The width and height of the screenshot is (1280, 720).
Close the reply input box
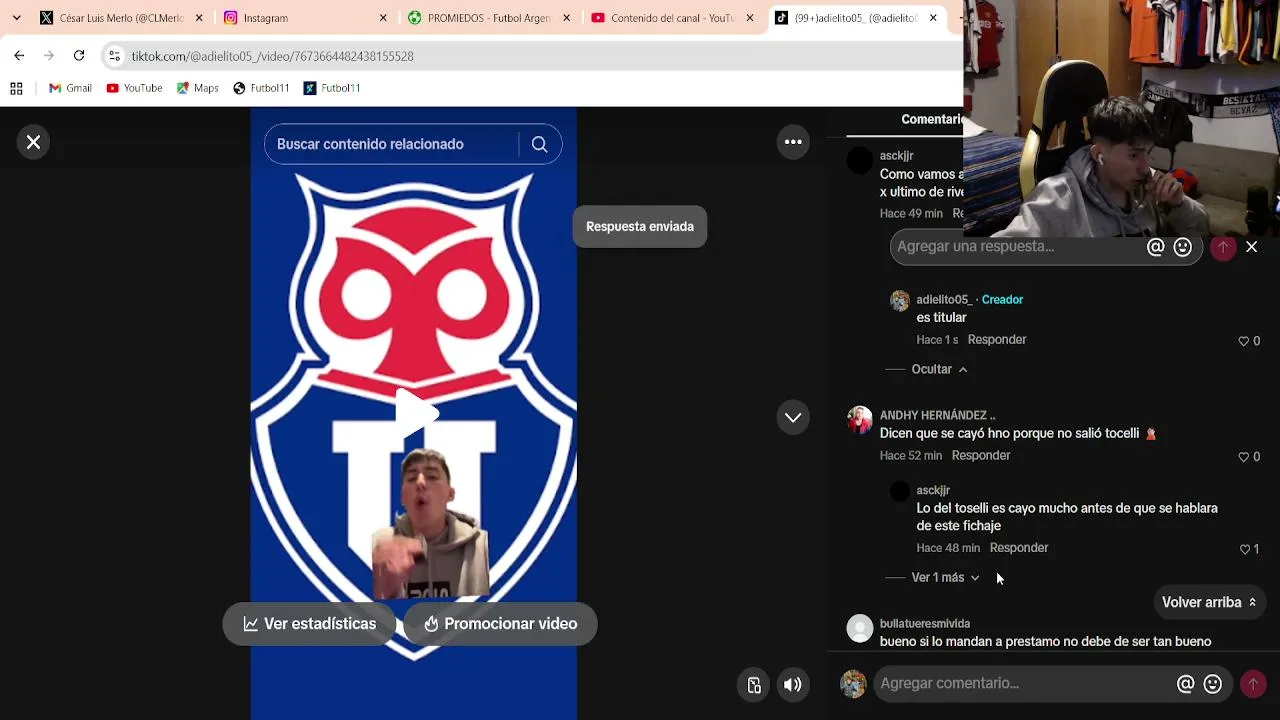tap(1251, 247)
